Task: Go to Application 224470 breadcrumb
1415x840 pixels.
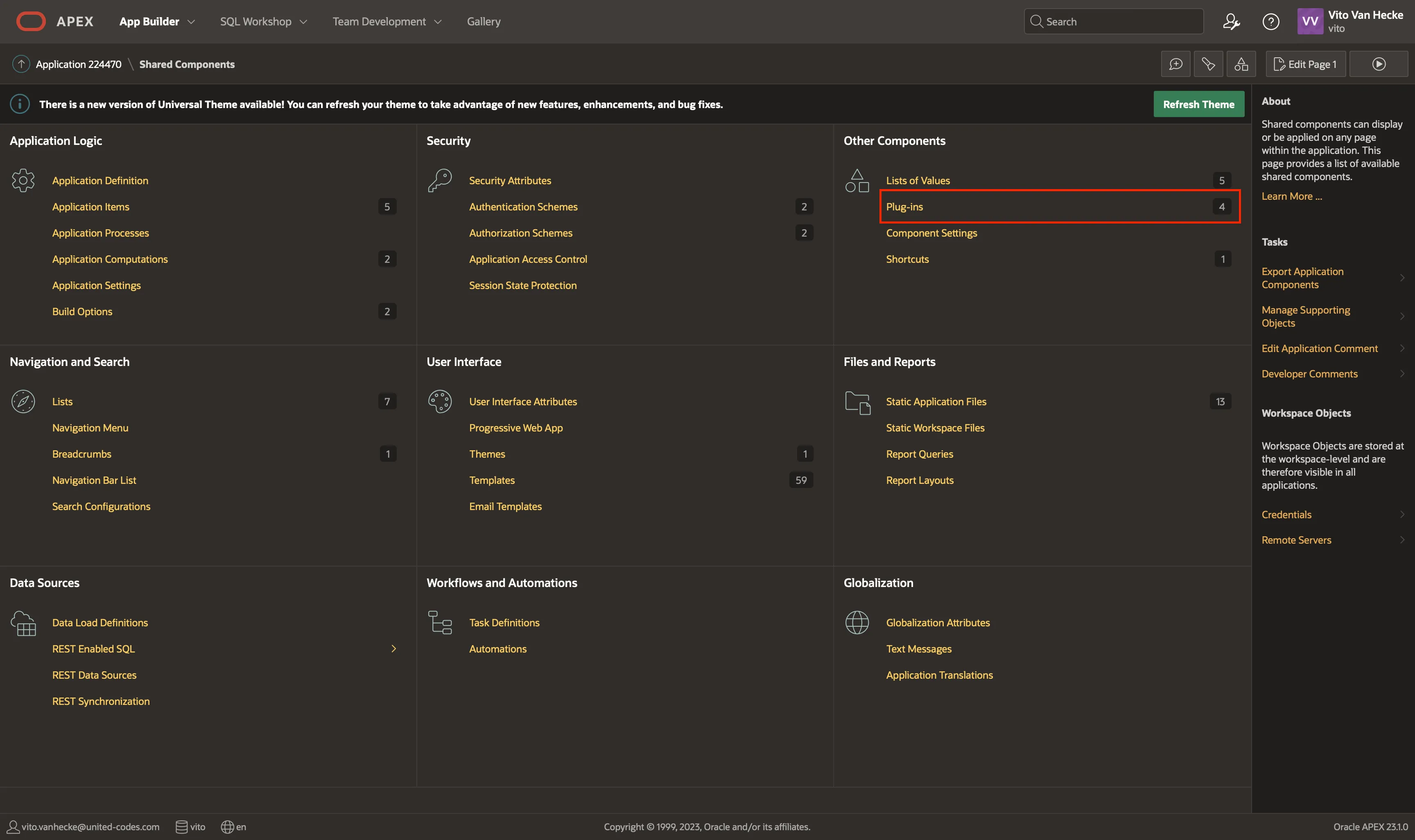Action: [78, 64]
